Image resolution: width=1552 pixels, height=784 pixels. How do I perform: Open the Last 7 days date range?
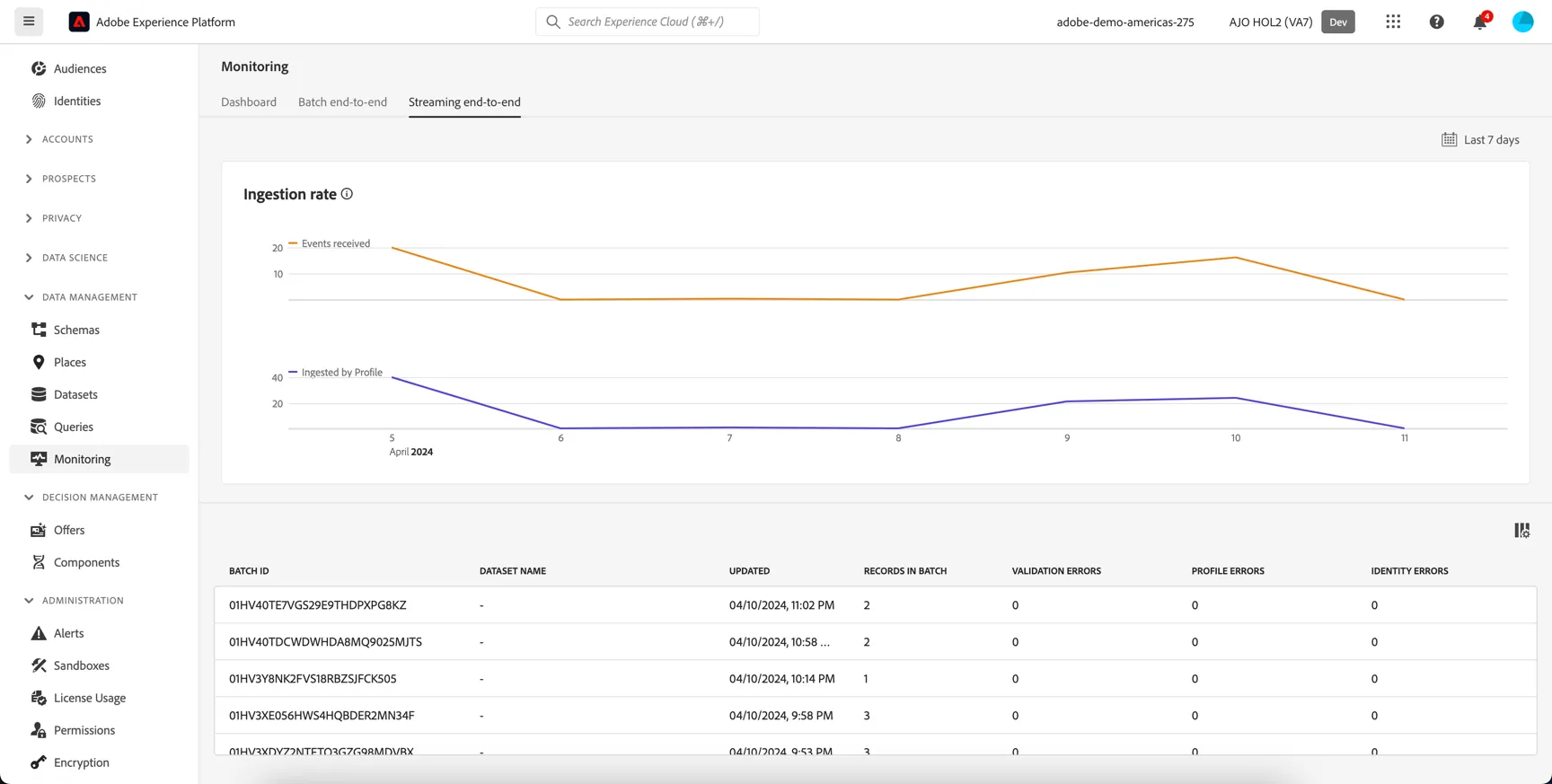[x=1491, y=139]
